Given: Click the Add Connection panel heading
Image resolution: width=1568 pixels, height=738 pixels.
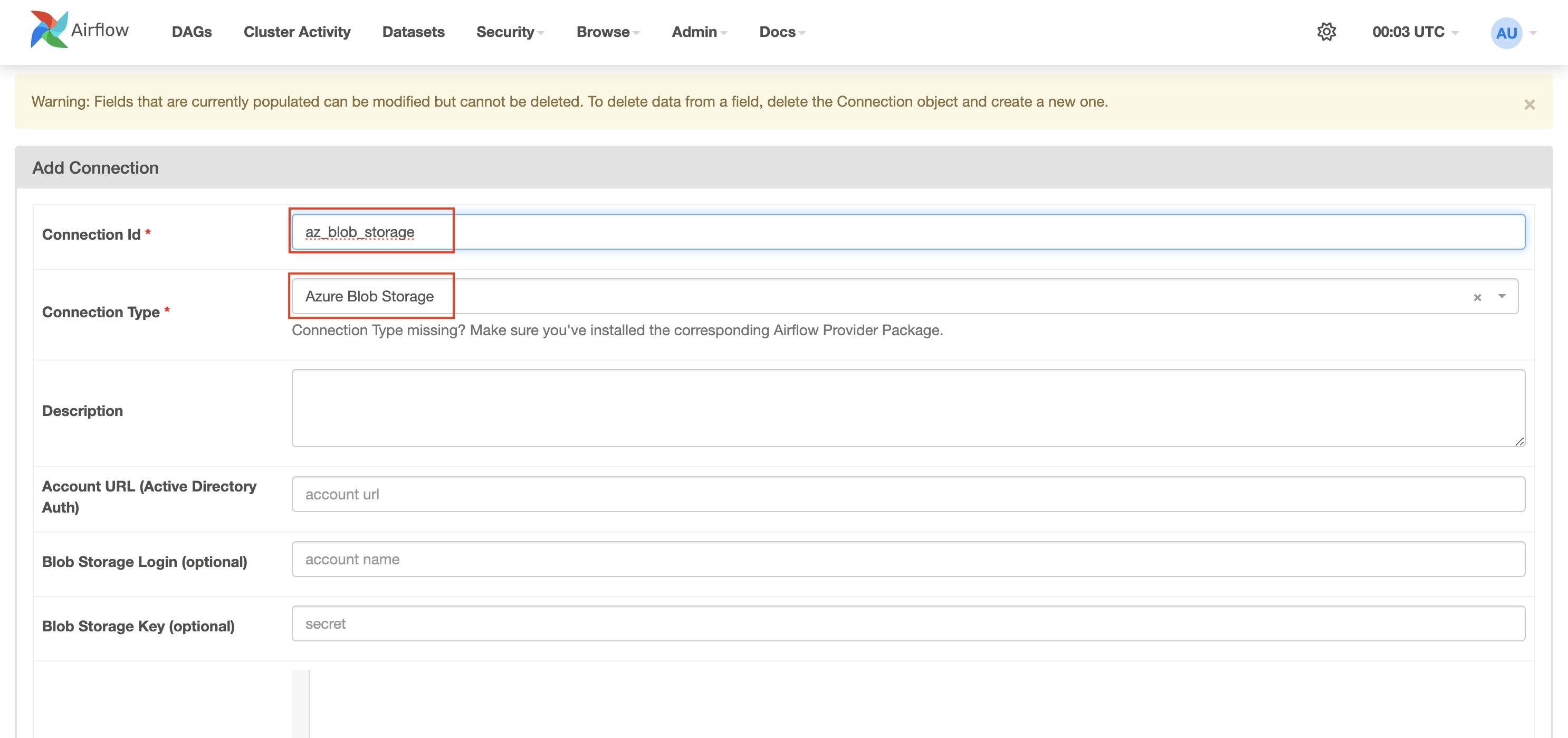Looking at the screenshot, I should click(95, 168).
